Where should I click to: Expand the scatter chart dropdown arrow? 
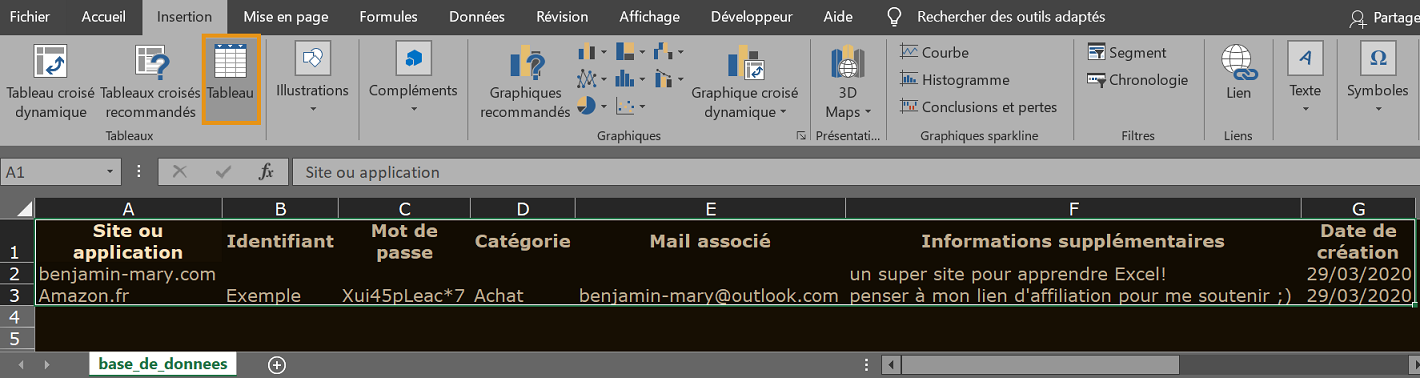pos(642,105)
